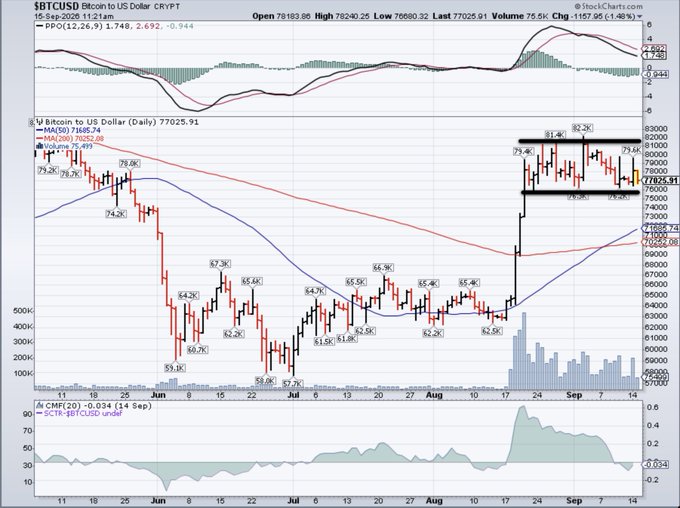Click the 61.8K low annotation

347,338
